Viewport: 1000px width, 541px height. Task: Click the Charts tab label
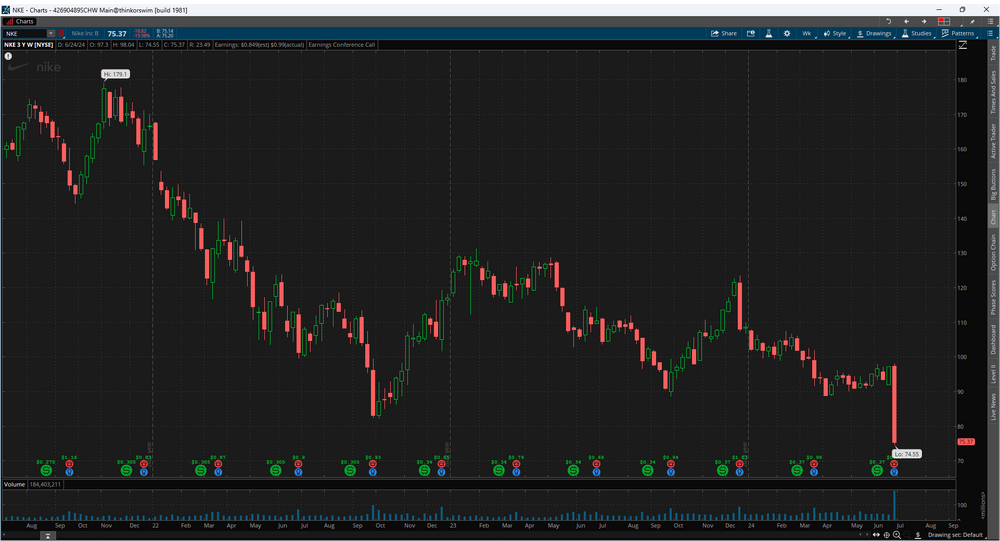coord(21,21)
